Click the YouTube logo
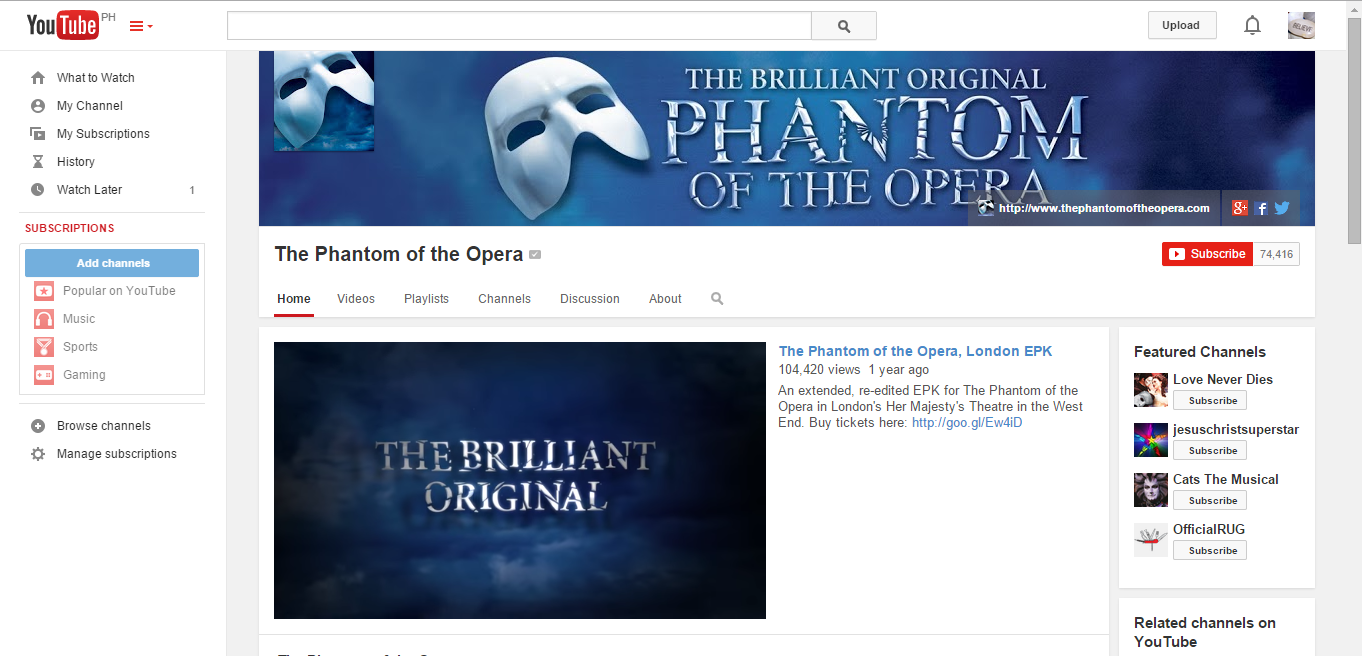Viewport: 1362px width, 656px height. (x=63, y=26)
